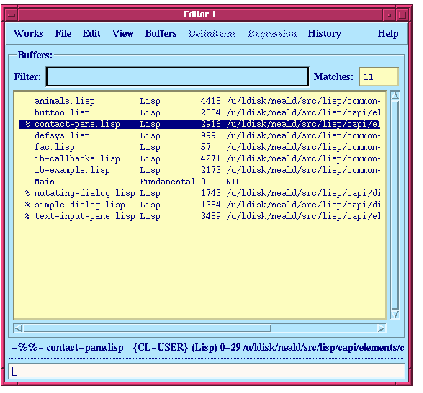Viewport: 423px width, 393px height.
Task: Open the History menu
Action: pyautogui.click(x=324, y=34)
